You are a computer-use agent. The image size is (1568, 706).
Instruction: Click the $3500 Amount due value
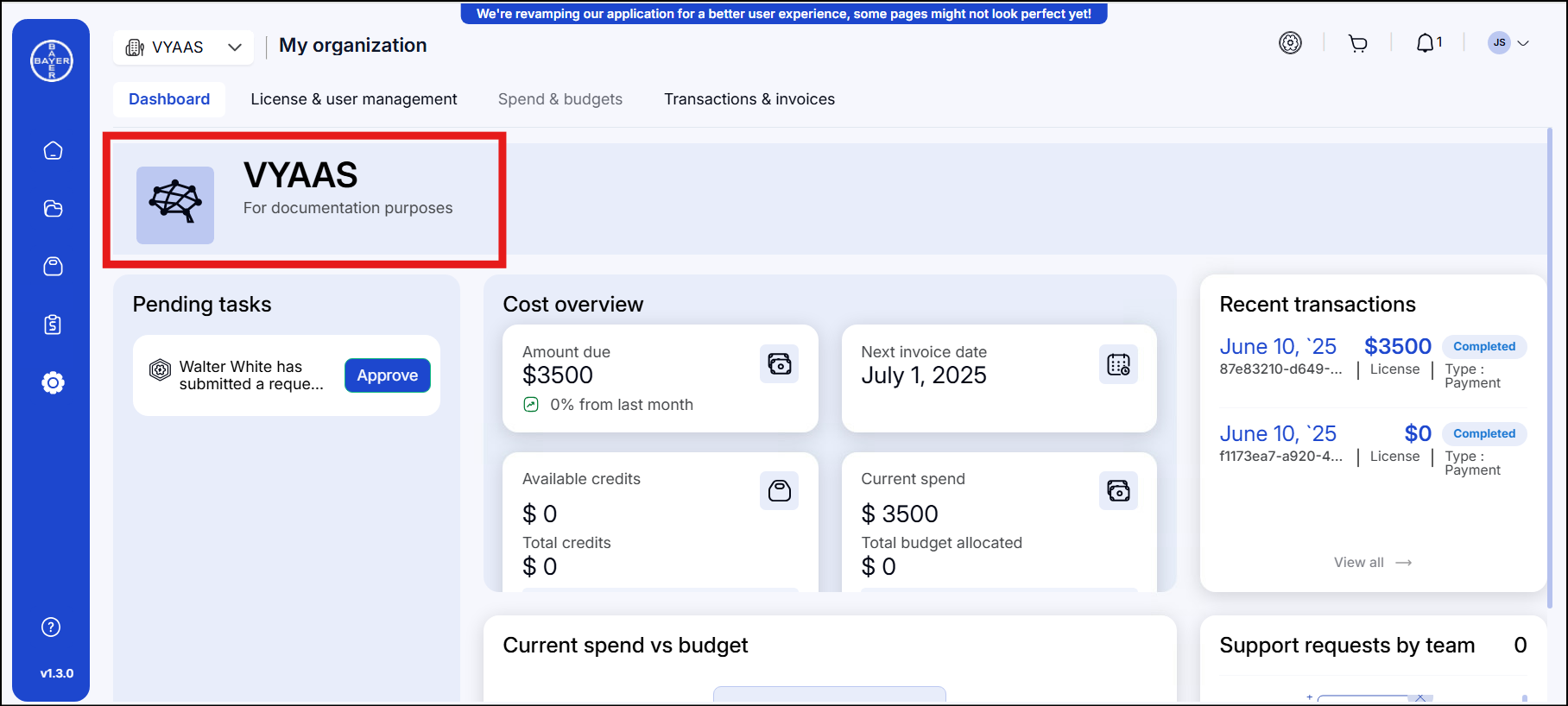click(558, 375)
